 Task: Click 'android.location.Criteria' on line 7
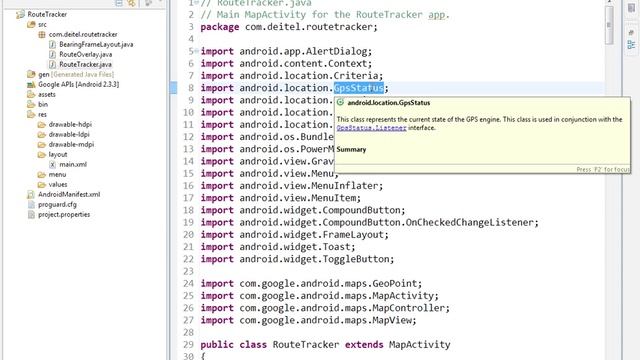point(309,76)
